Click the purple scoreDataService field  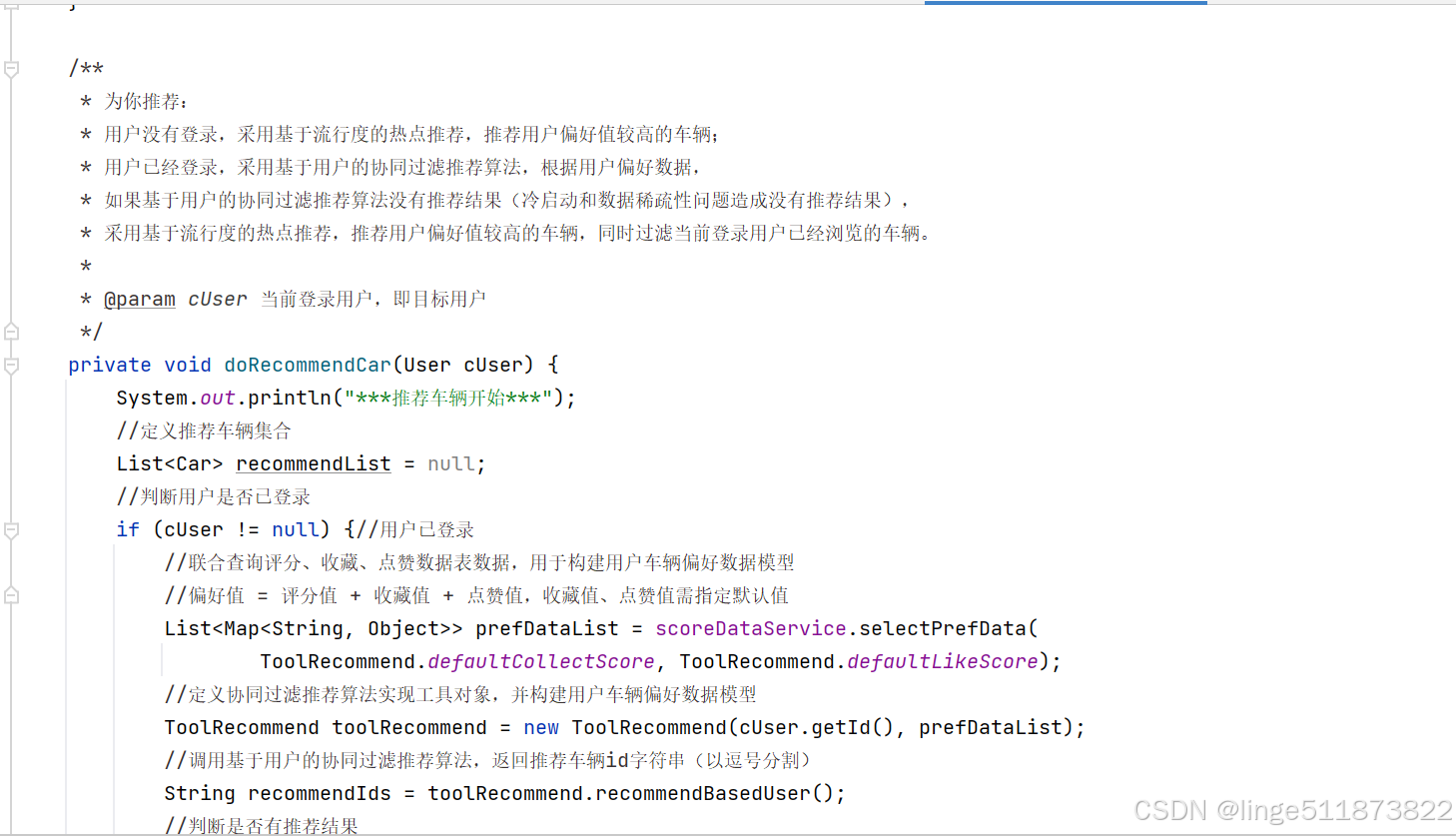pyautogui.click(x=751, y=628)
